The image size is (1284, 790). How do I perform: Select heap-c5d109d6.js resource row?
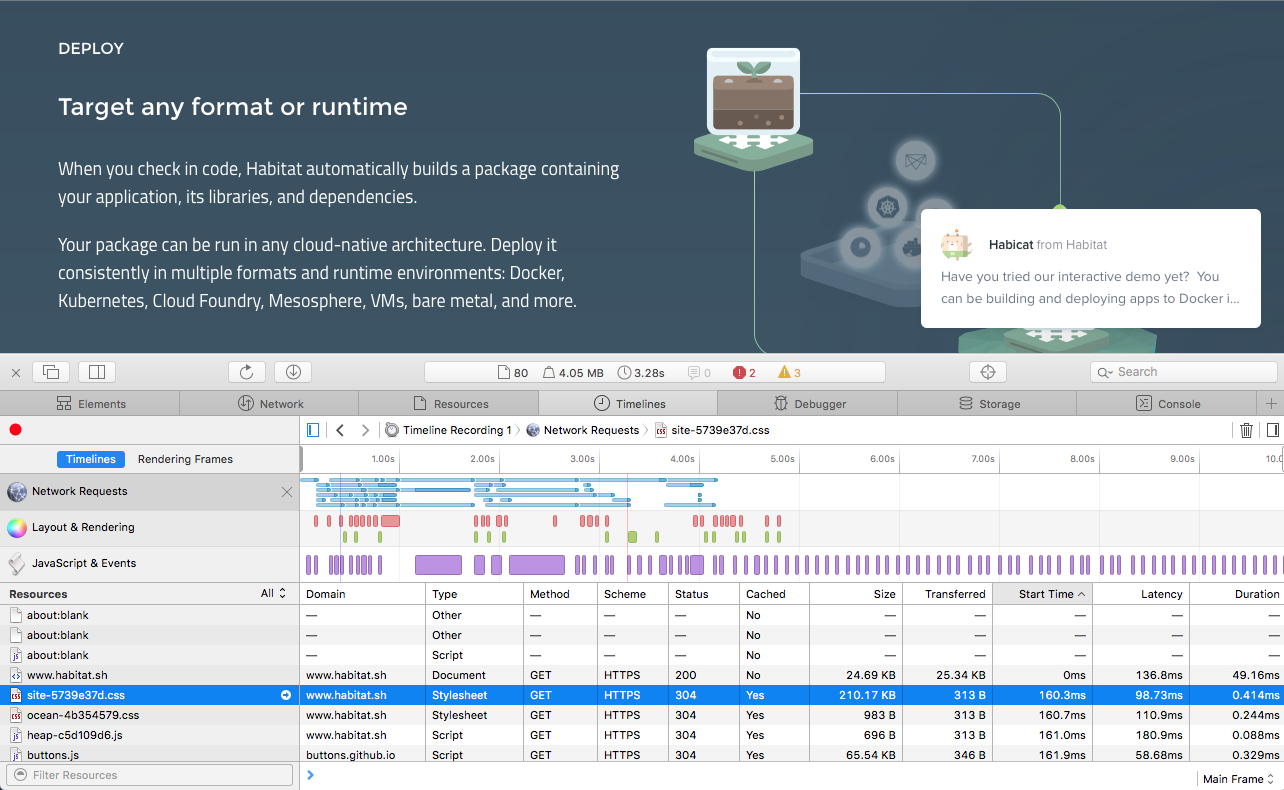coord(150,735)
